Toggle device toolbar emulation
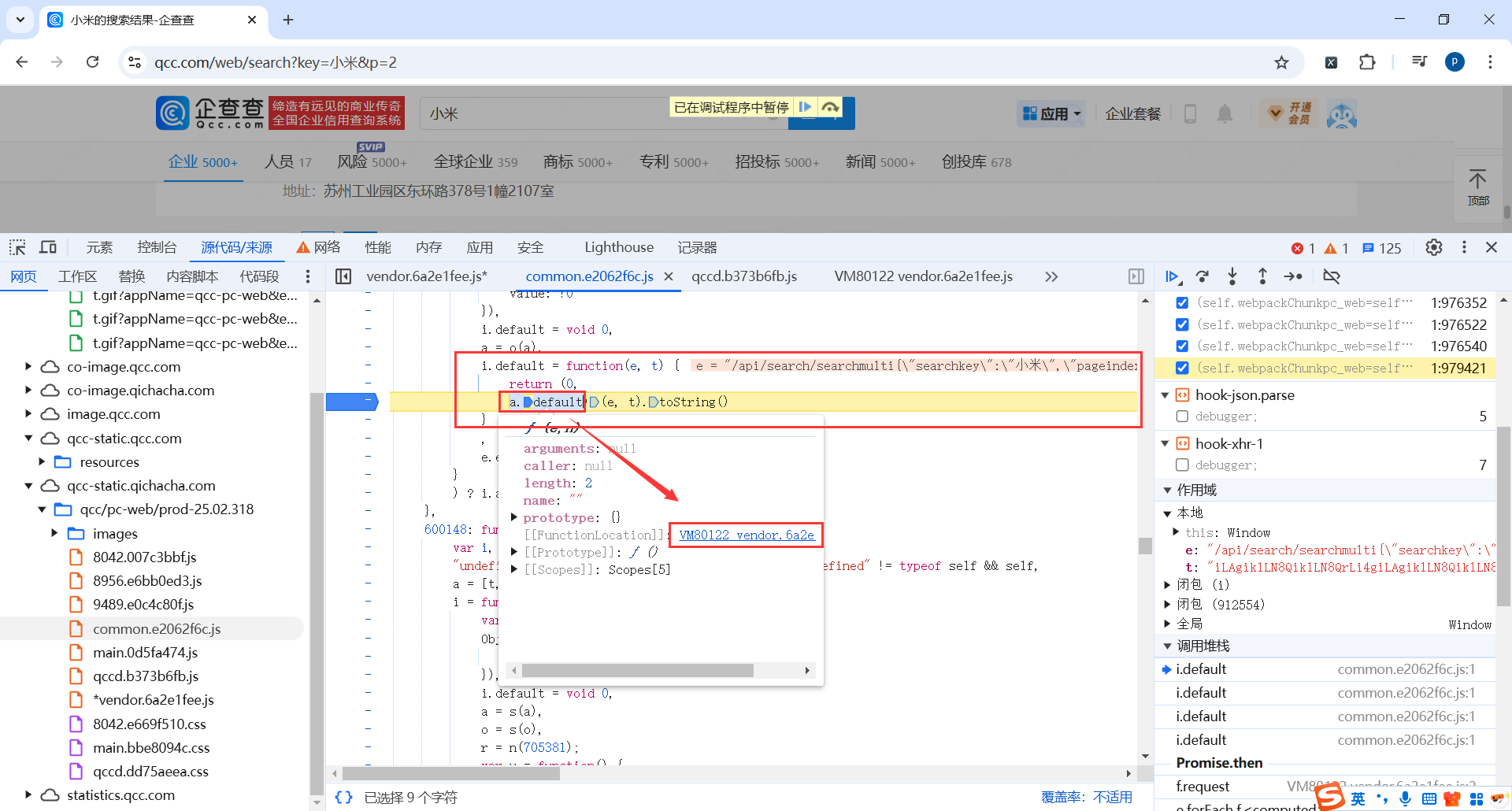This screenshot has width=1512, height=811. (48, 248)
